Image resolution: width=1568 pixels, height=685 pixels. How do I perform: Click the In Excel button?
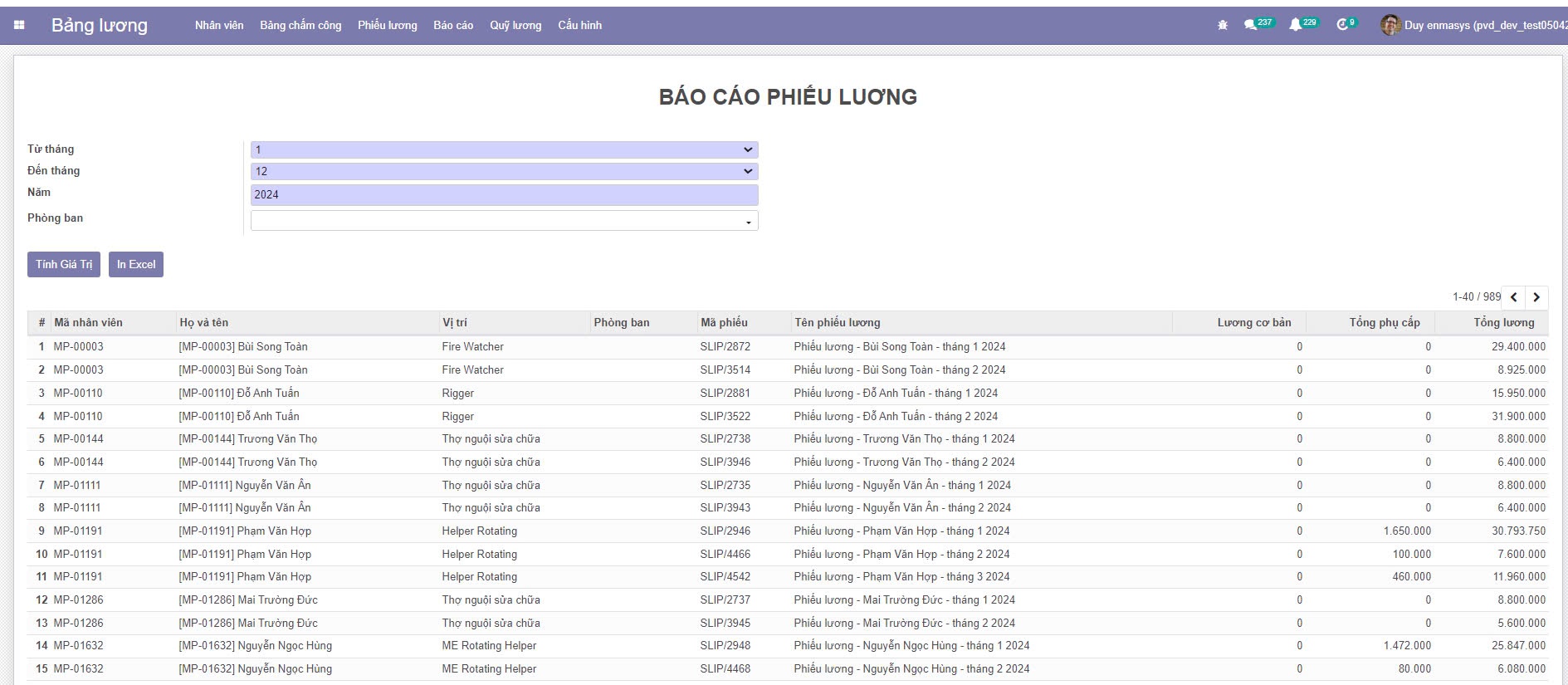click(136, 265)
